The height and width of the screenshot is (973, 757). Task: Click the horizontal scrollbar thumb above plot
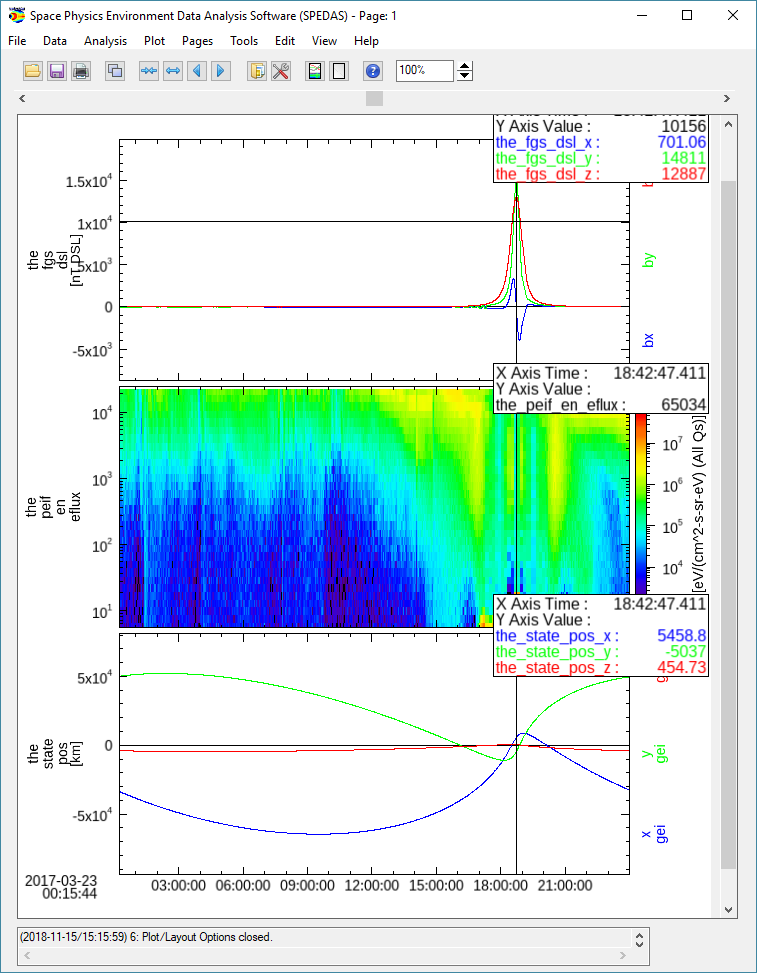click(x=374, y=98)
